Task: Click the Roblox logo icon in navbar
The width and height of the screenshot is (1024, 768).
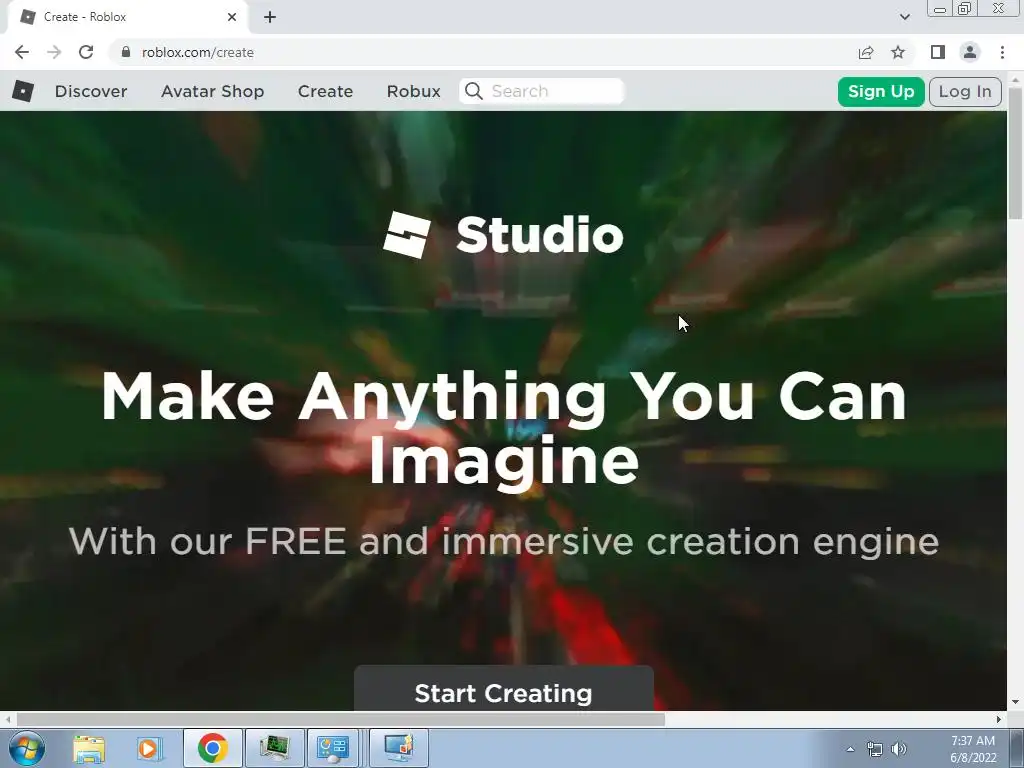Action: [x=23, y=91]
